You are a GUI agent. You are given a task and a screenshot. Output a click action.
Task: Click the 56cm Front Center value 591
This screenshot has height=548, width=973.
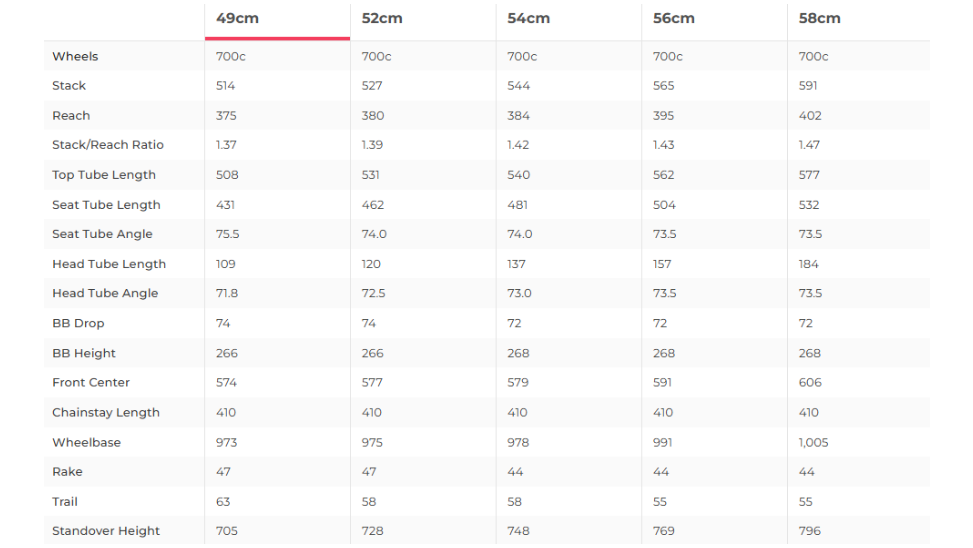(662, 382)
